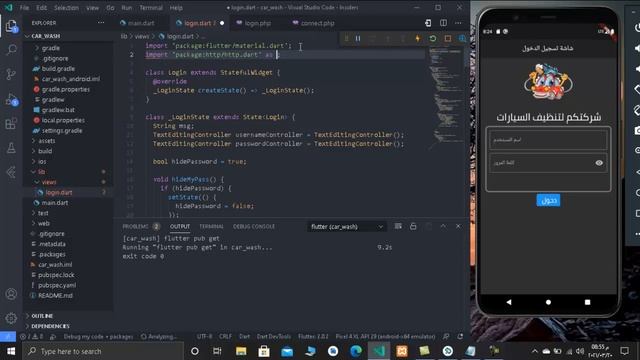Click the UTF-8 encoding indicator
This screenshot has width=640, height=360.
(204, 337)
